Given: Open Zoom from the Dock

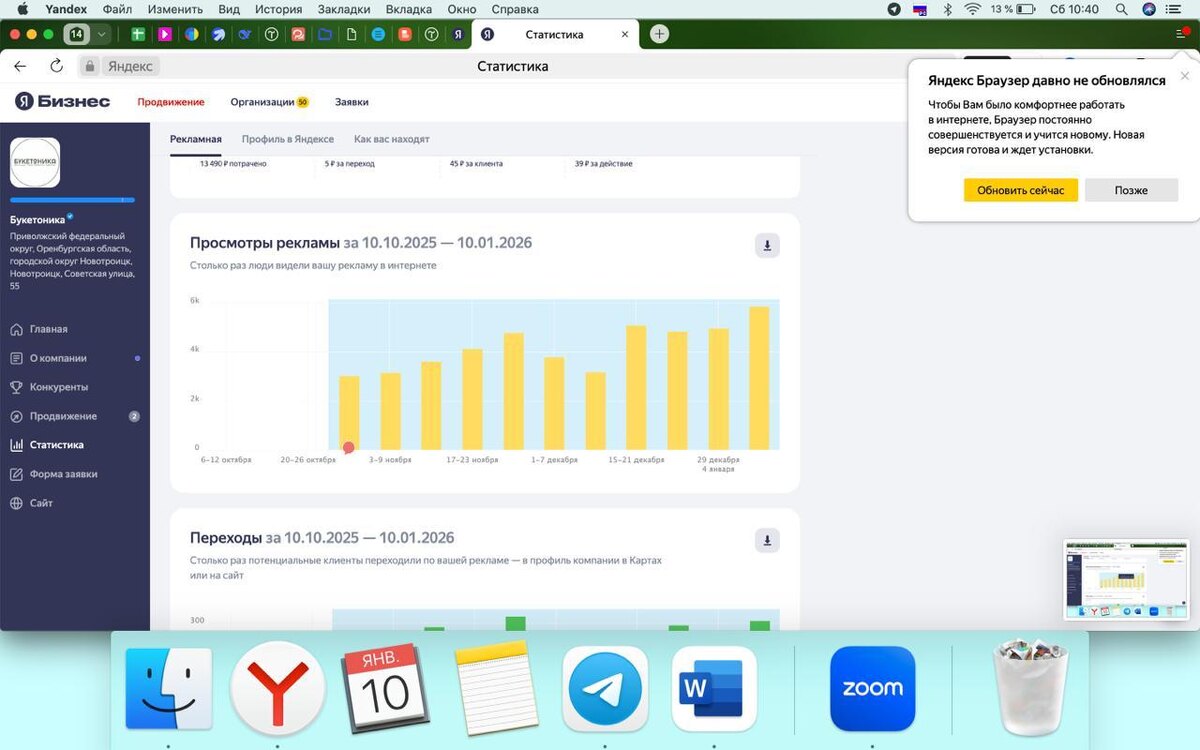Looking at the screenshot, I should point(873,689).
